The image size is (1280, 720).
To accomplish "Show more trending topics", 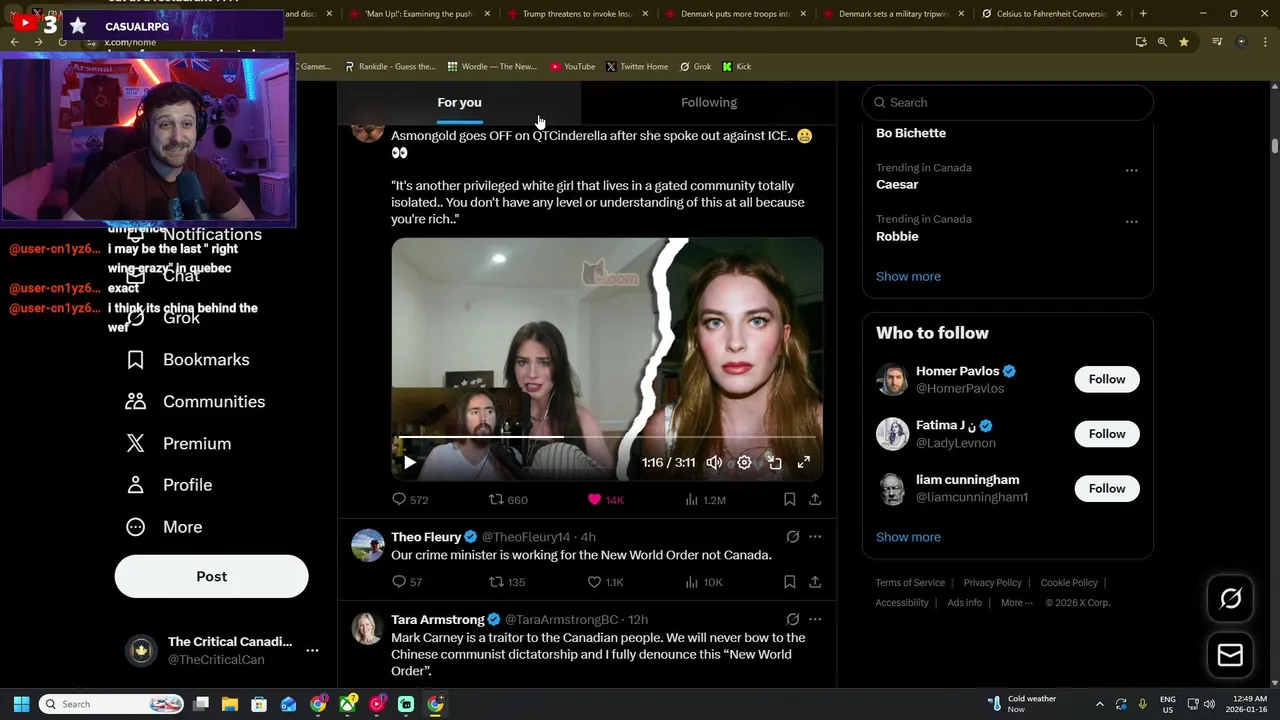I will (x=908, y=277).
